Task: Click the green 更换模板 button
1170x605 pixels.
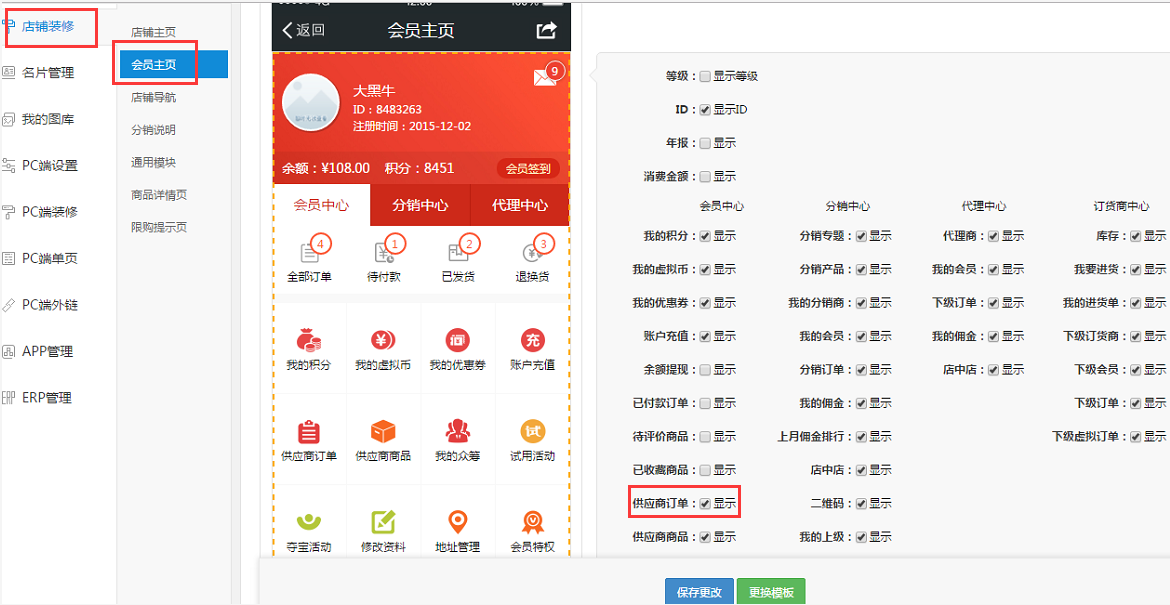Action: pos(770,592)
